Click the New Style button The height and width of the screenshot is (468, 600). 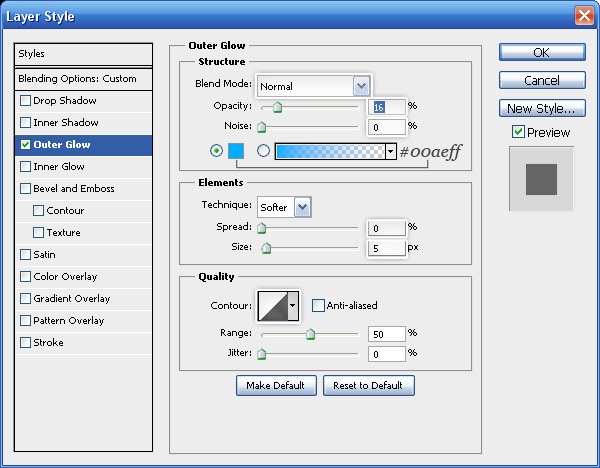(542, 108)
